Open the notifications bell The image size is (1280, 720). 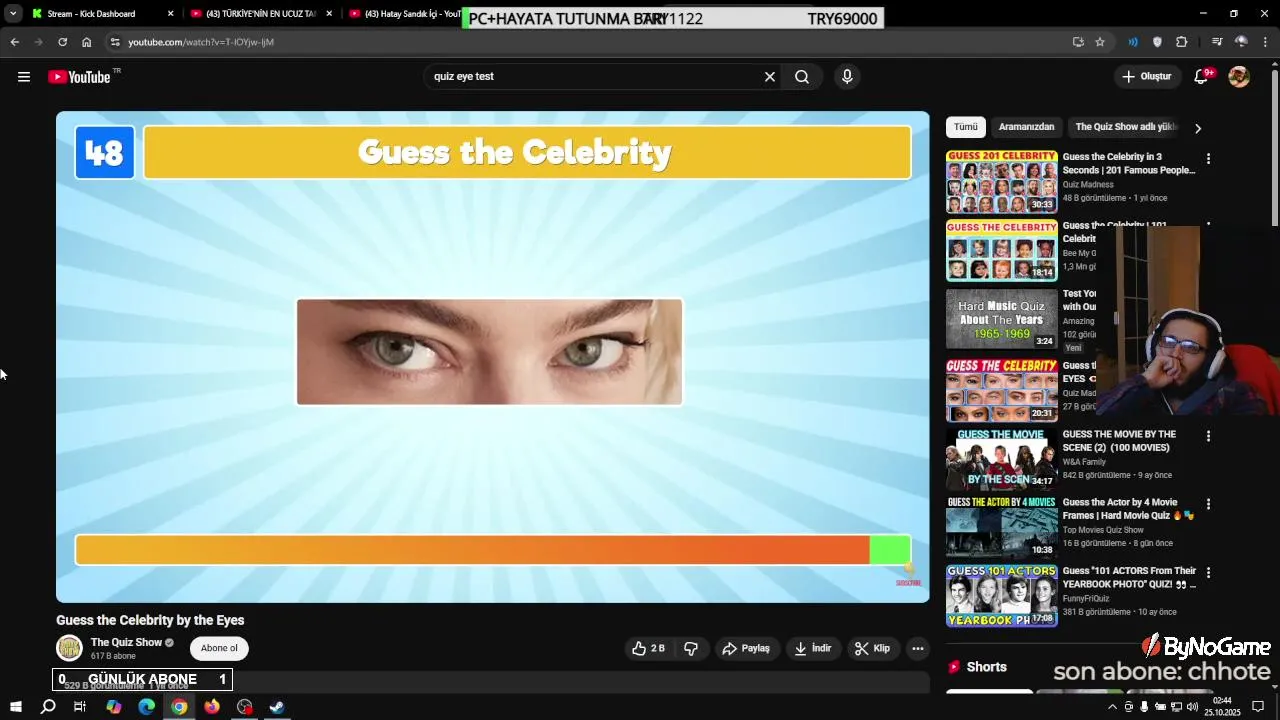(x=1203, y=77)
